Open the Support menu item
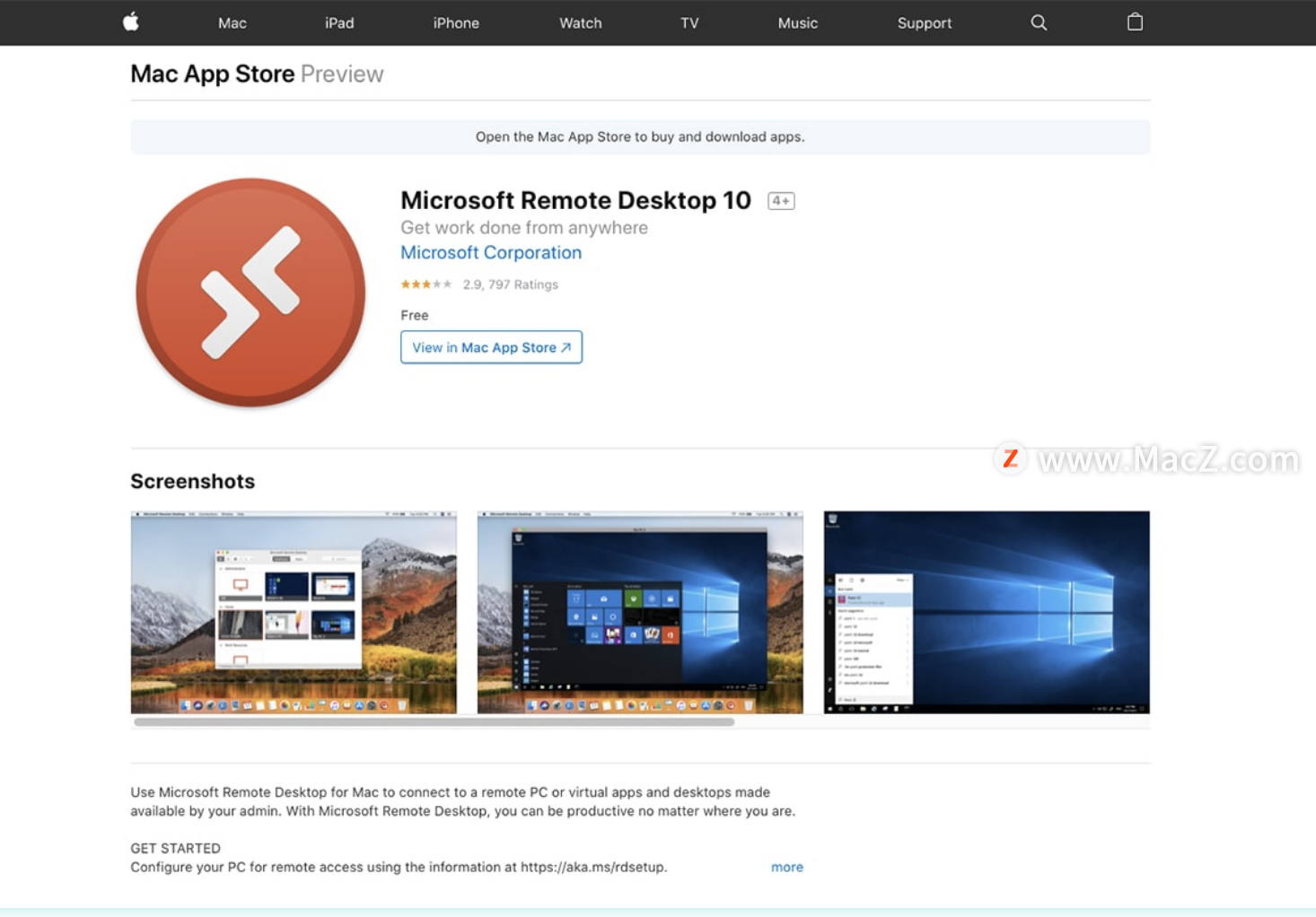The width and height of the screenshot is (1316, 917). click(925, 23)
